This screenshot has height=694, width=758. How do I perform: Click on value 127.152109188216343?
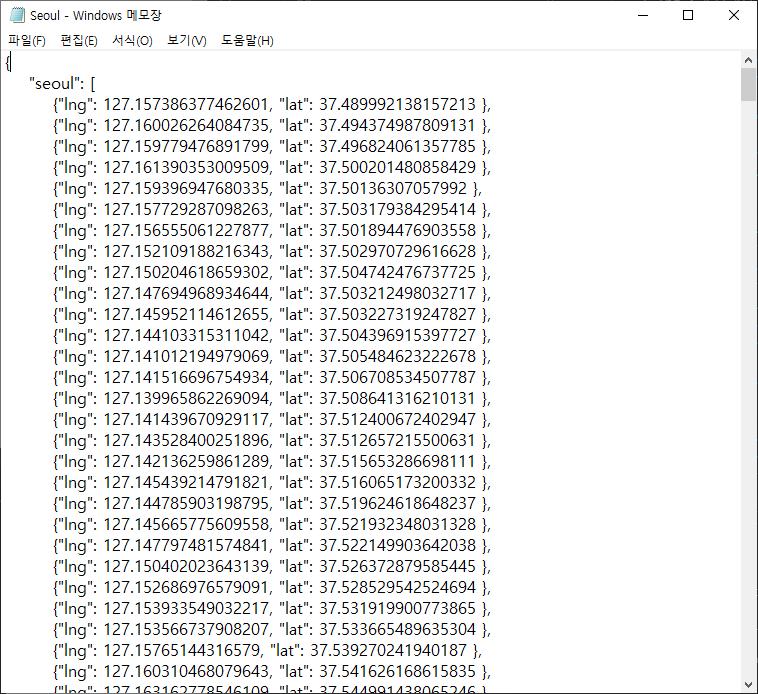(186, 252)
